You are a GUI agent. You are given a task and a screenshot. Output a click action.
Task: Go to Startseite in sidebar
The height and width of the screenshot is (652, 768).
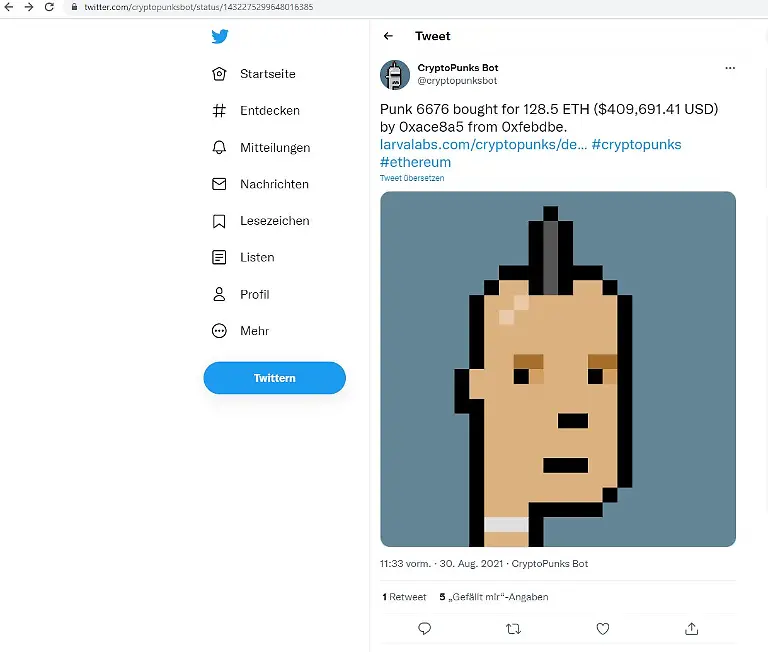[267, 74]
